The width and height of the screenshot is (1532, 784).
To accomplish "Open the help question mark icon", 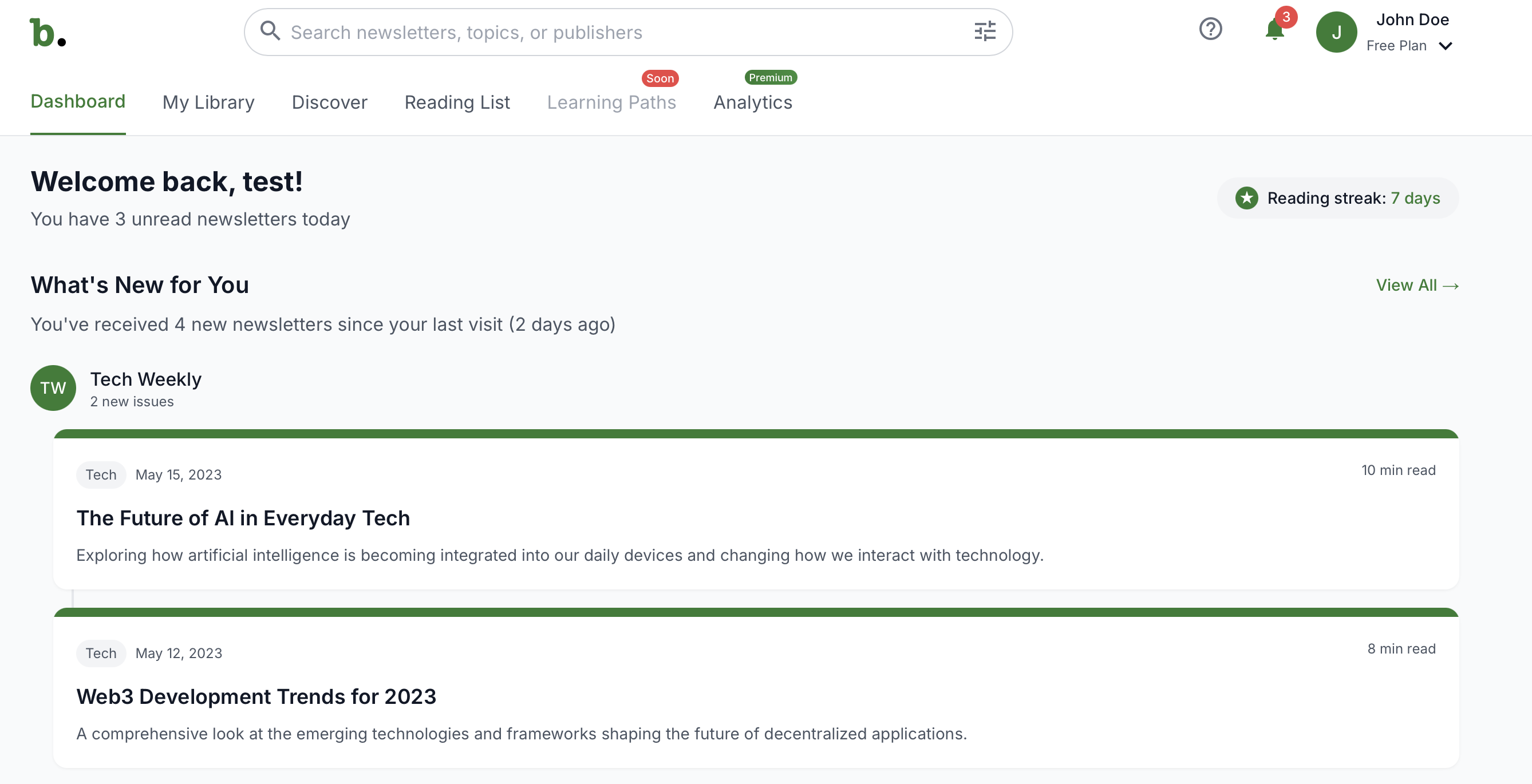I will (1210, 29).
